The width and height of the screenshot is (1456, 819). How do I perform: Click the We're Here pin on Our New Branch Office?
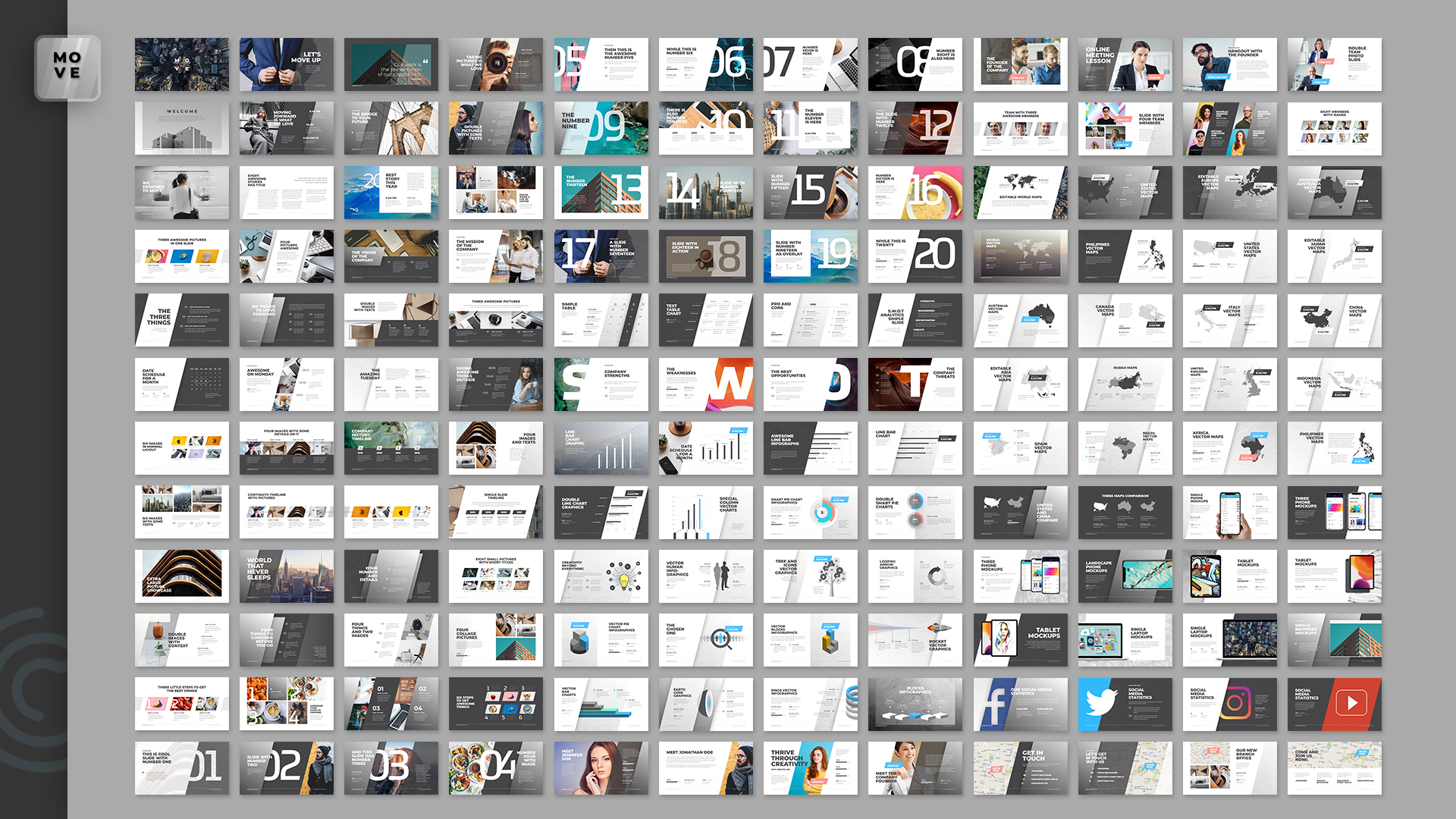click(1213, 751)
